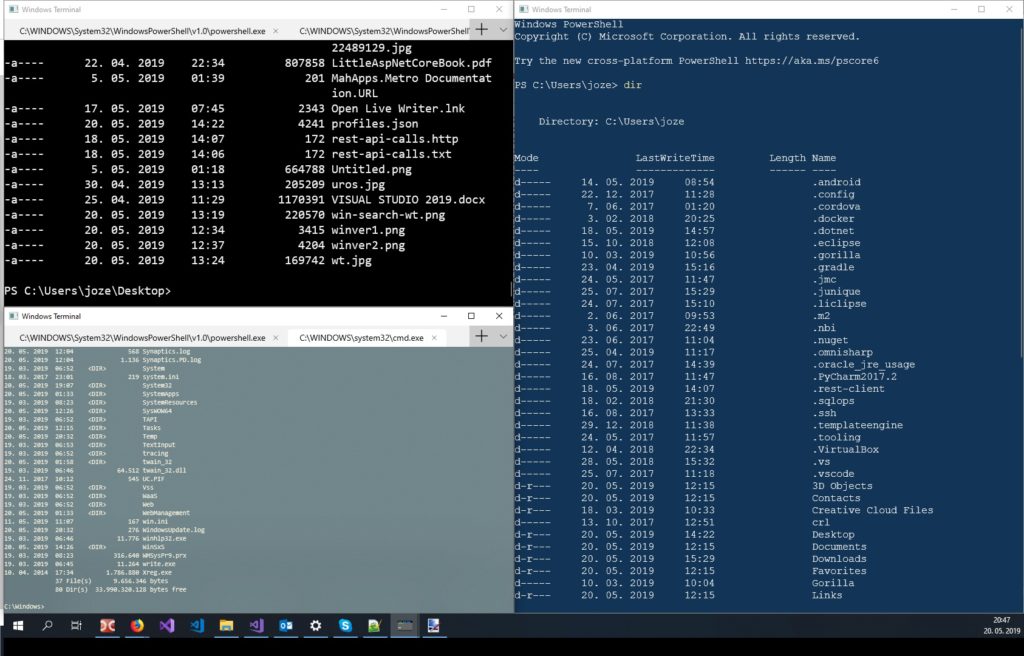The width and height of the screenshot is (1024, 656).
Task: Close powershell.exe tab in bottom-left terminal
Action: [276, 338]
